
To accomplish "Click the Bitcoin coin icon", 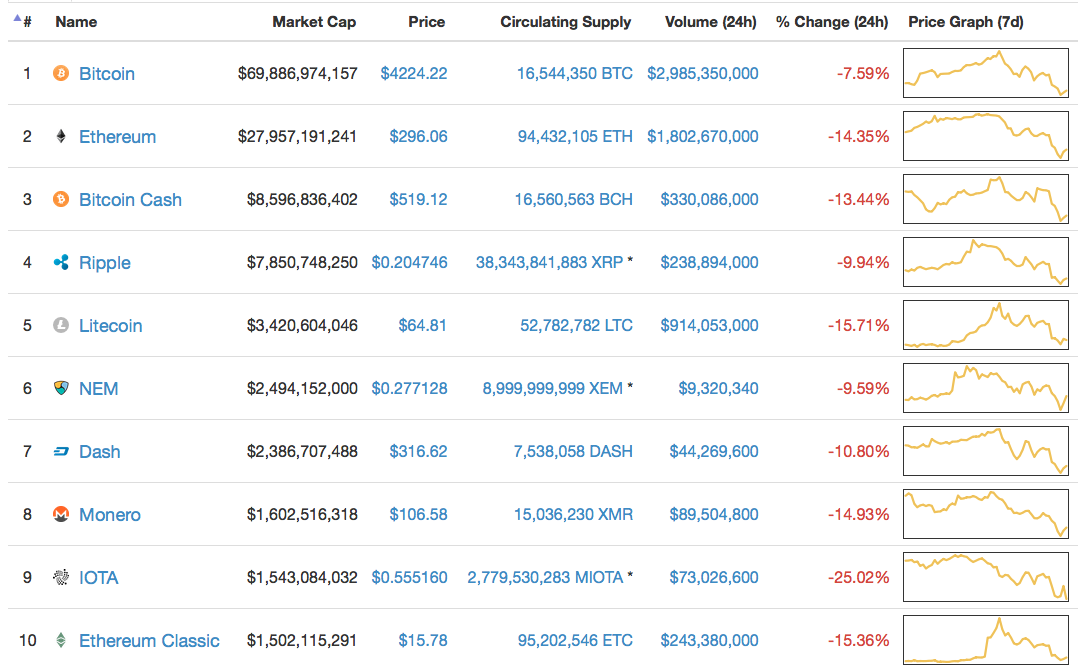I will point(61,74).
